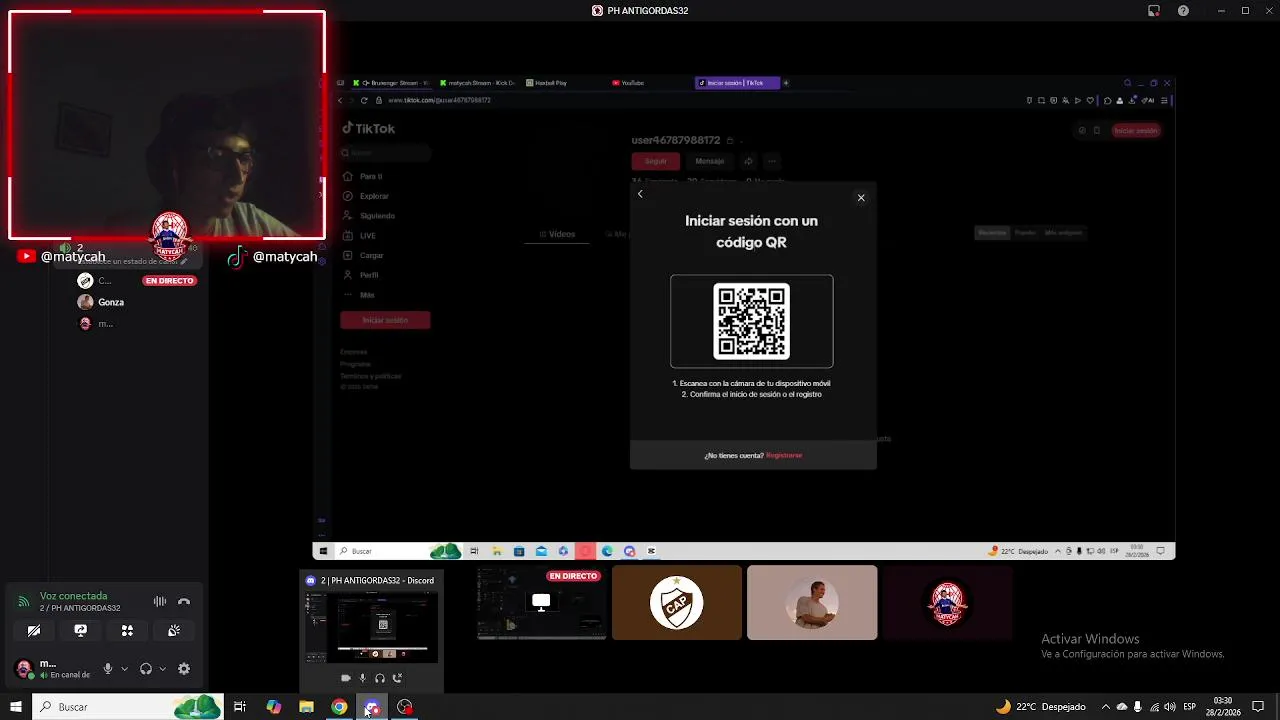Toggle deafen in Discord taskbar preview
The image size is (1280, 720).
[380, 678]
